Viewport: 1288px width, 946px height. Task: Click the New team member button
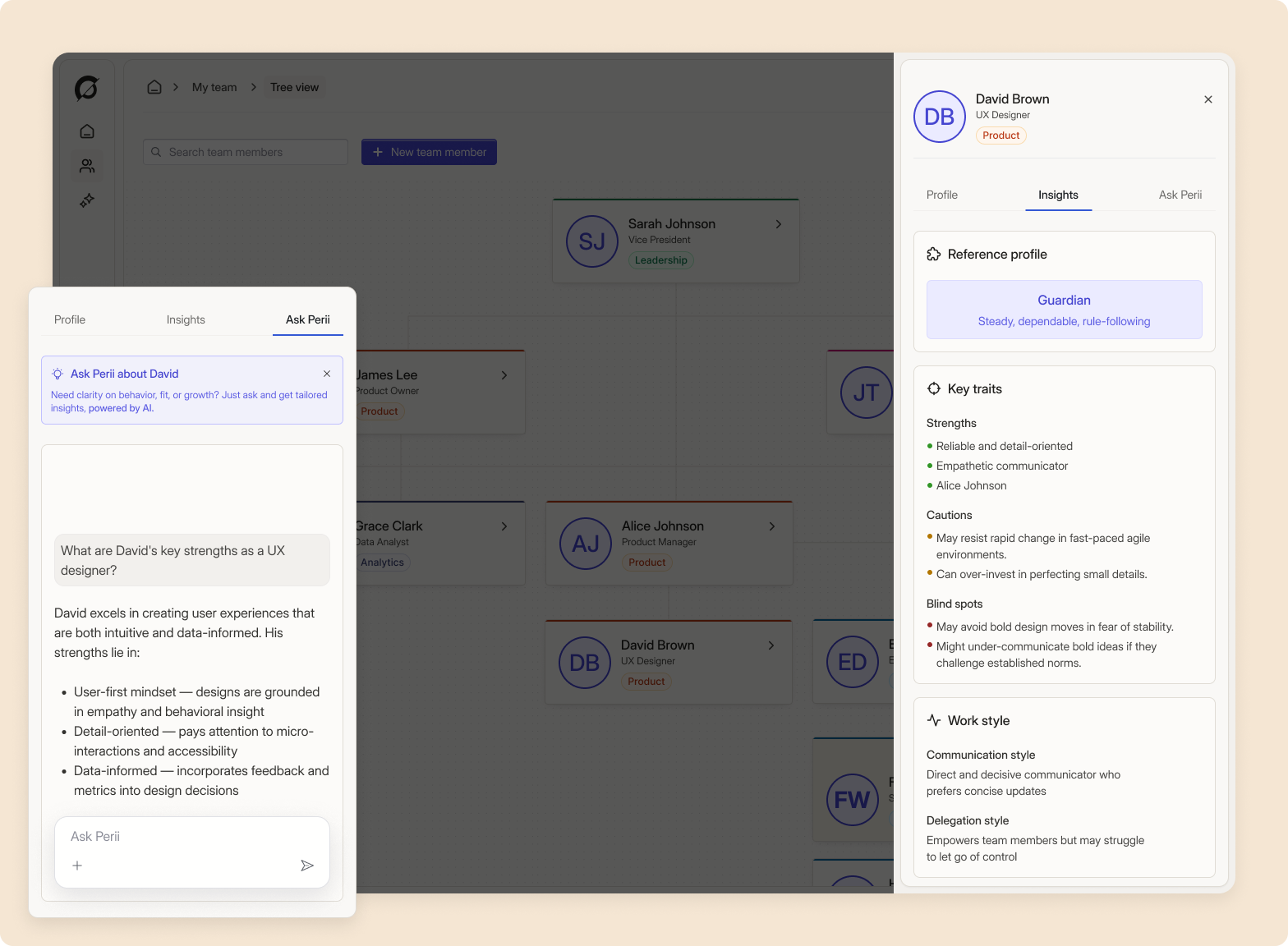tap(429, 152)
